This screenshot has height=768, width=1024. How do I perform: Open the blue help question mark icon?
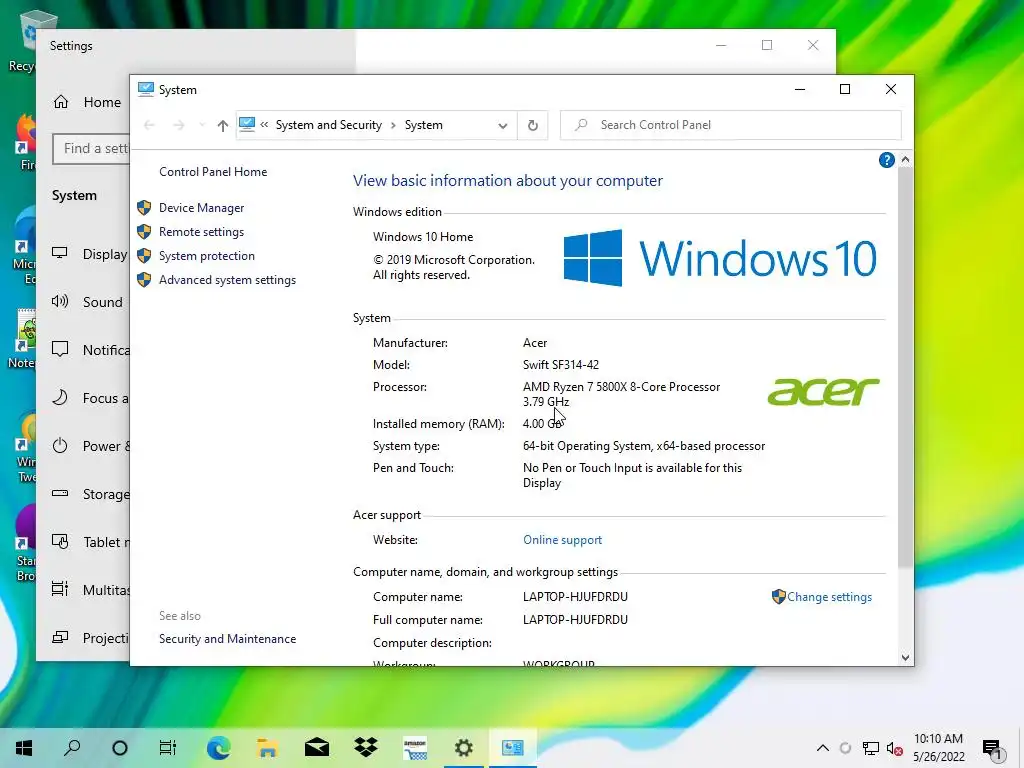pos(886,160)
